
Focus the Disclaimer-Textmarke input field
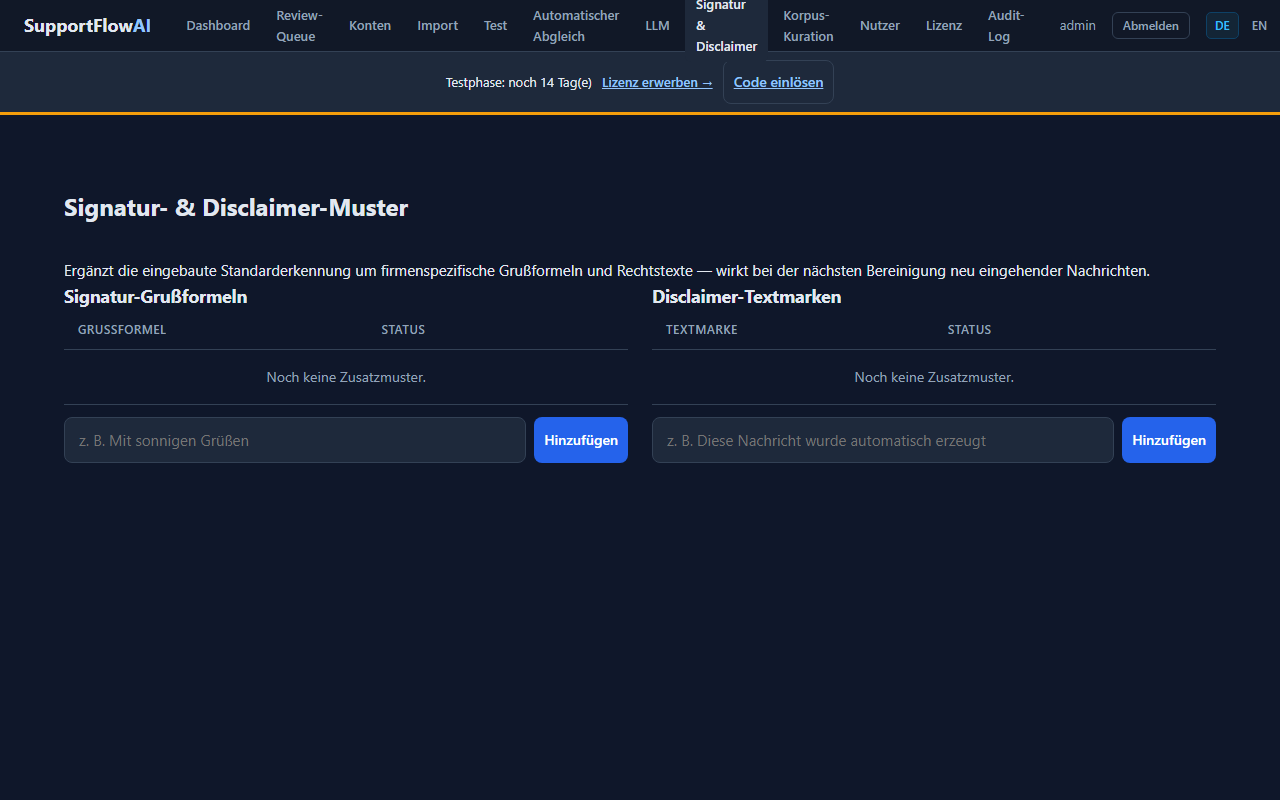tap(883, 440)
